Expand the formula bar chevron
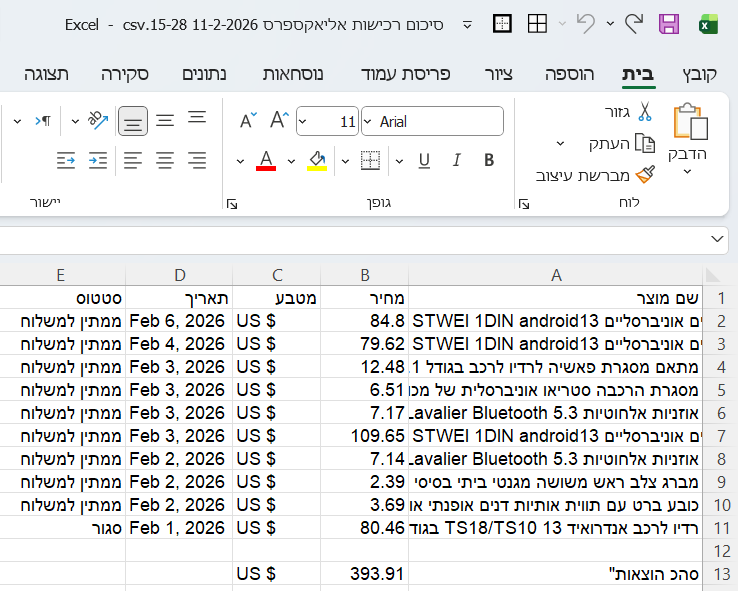 pyautogui.click(x=718, y=239)
